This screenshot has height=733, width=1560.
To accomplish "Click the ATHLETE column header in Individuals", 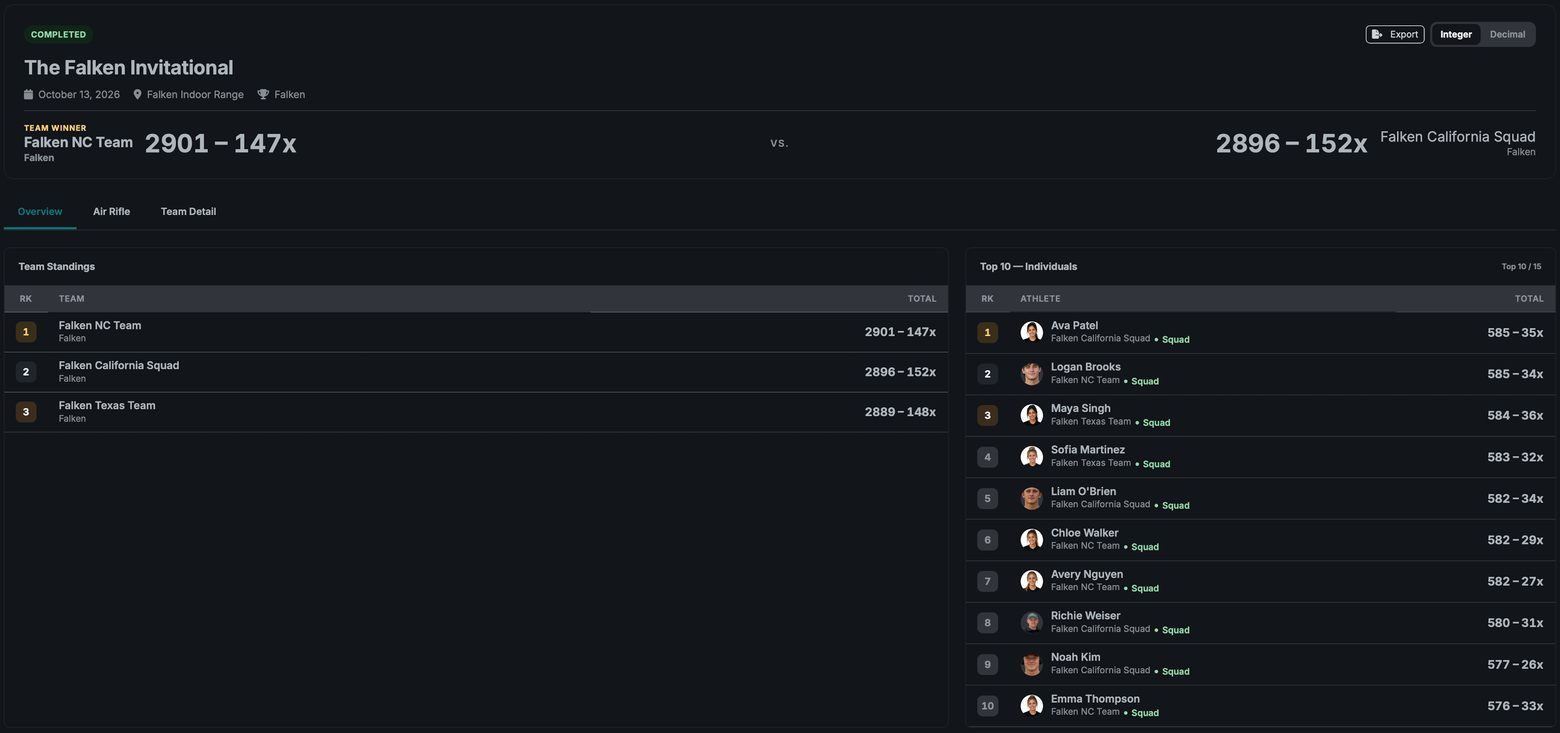I will (x=1040, y=299).
